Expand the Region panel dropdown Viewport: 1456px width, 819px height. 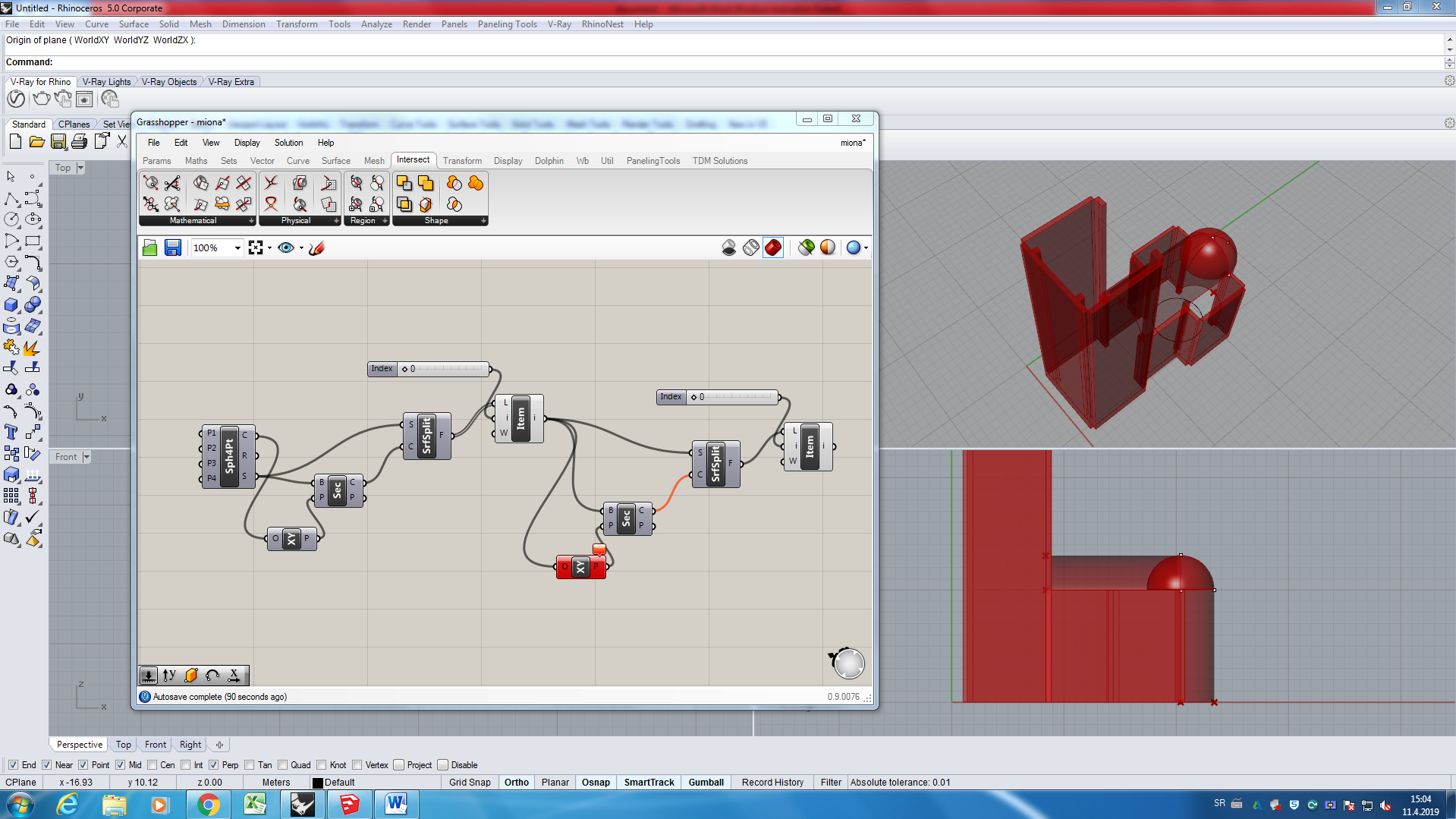(x=385, y=221)
